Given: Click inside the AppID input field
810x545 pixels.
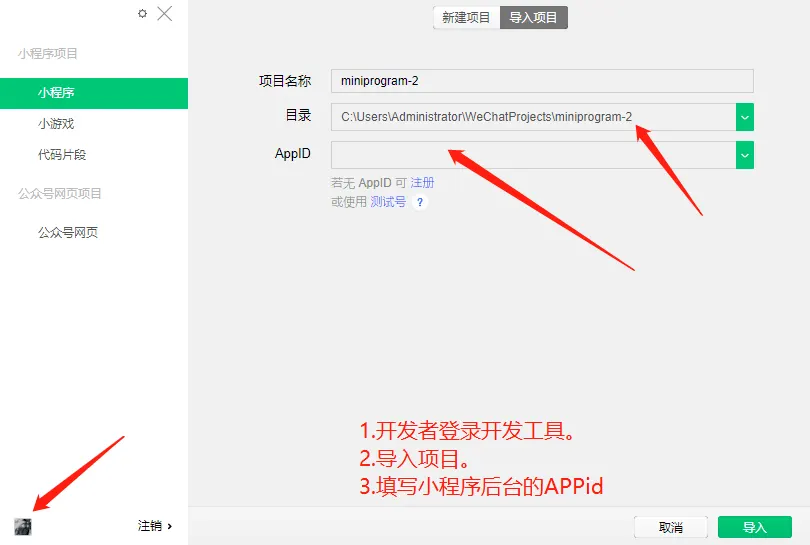Looking at the screenshot, I should click(533, 155).
